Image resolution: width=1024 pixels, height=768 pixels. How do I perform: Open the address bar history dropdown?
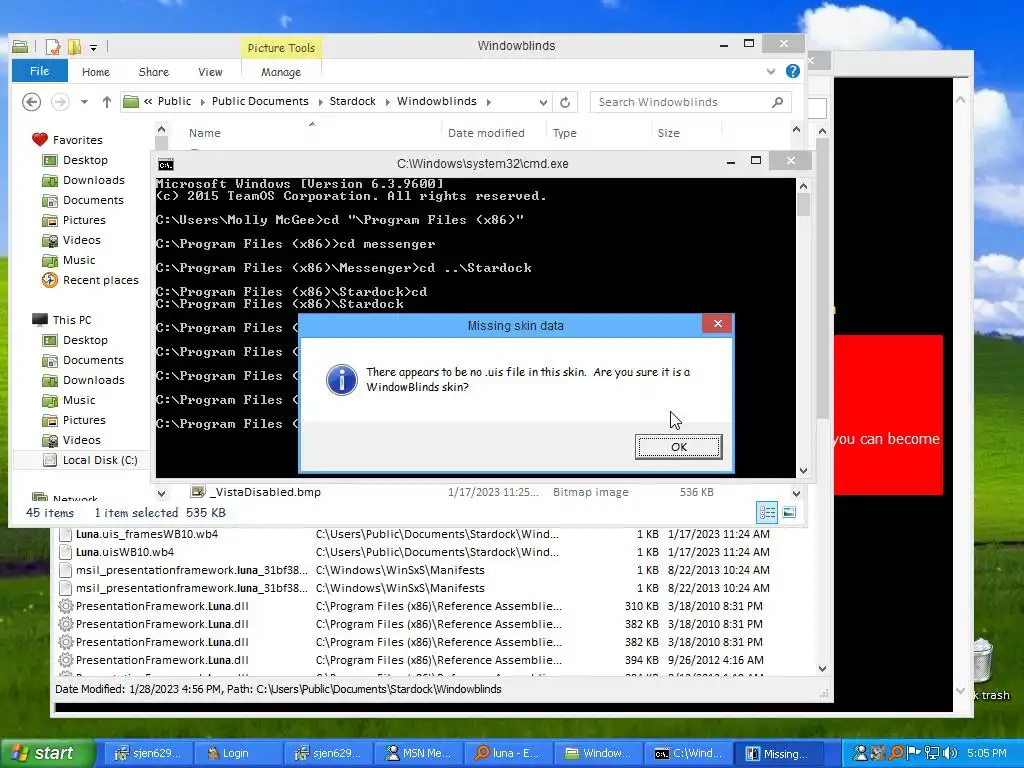(543, 103)
